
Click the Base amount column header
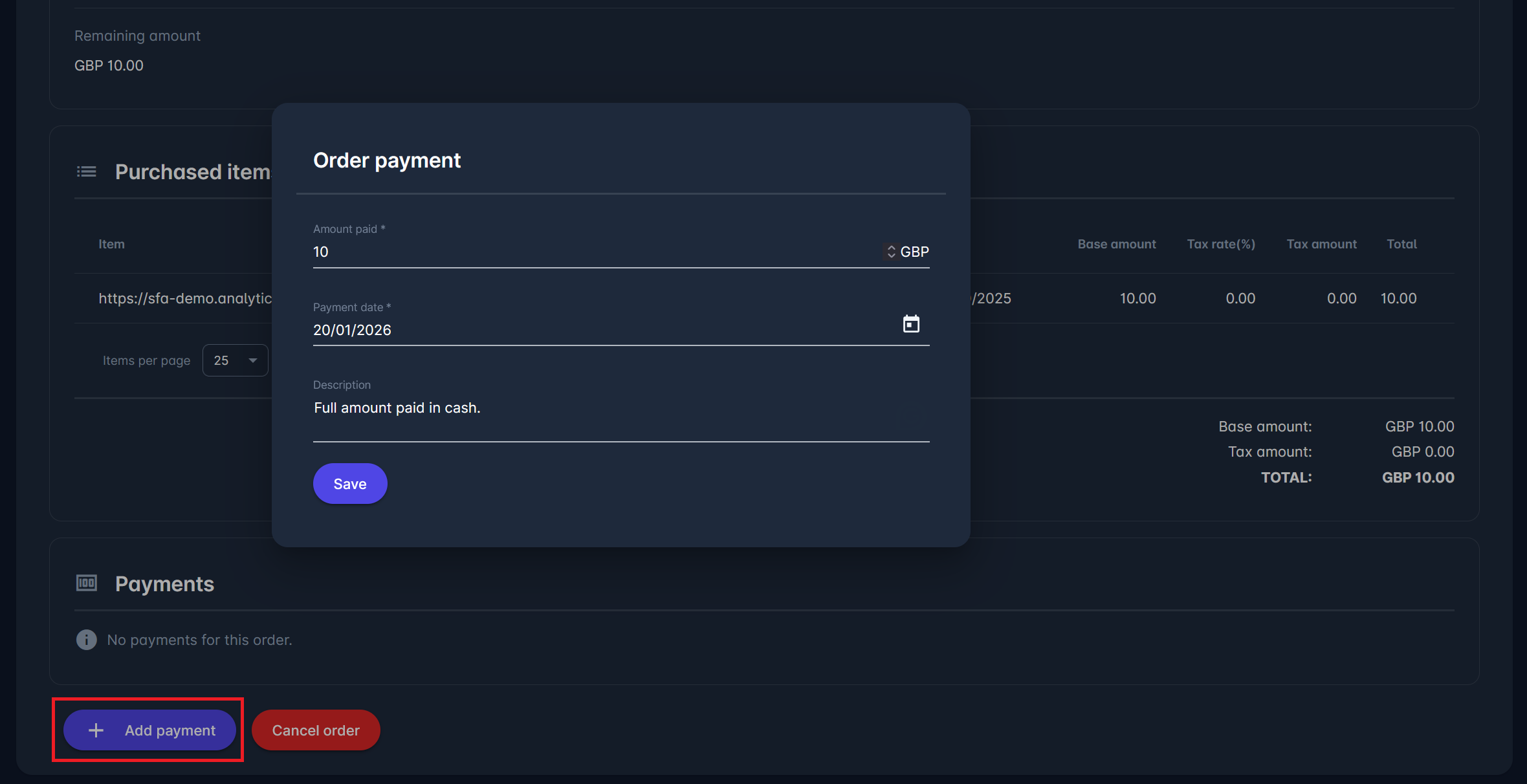pos(1116,244)
